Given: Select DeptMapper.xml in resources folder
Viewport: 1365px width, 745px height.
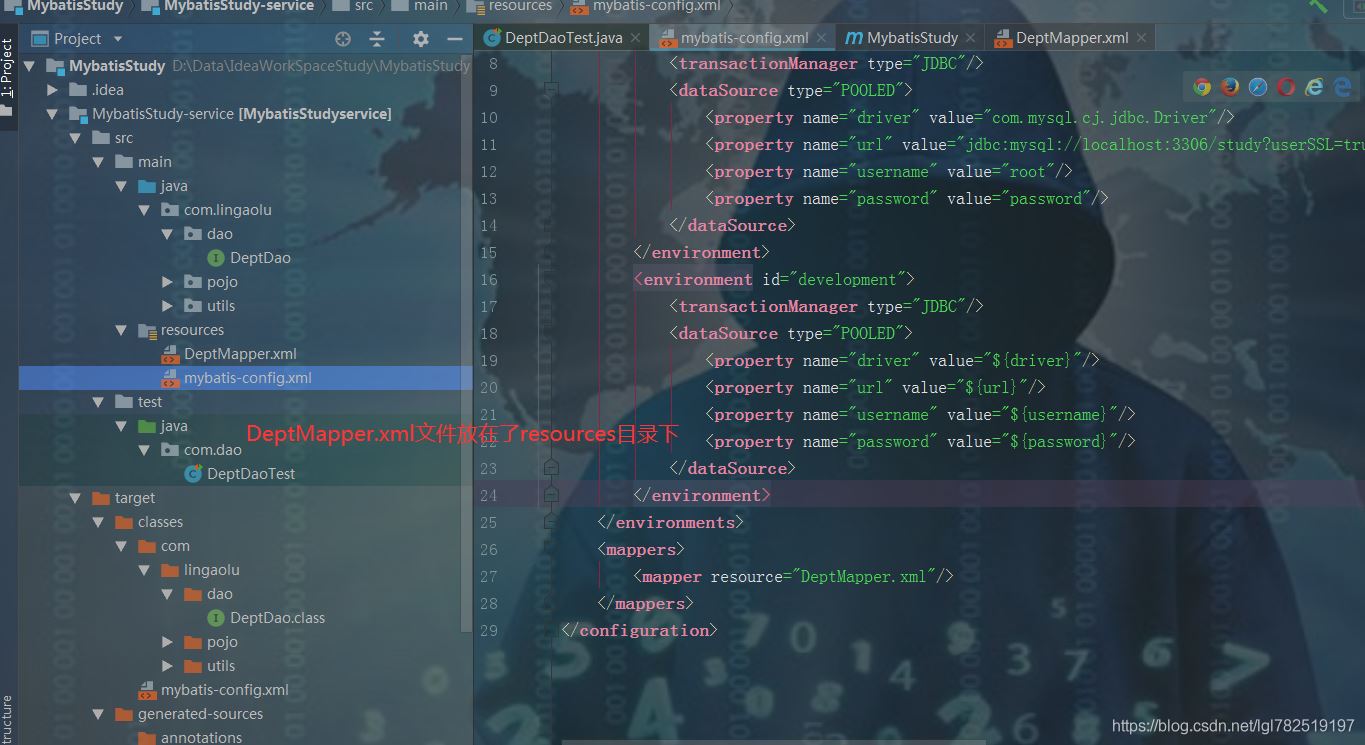Looking at the screenshot, I should (x=240, y=354).
